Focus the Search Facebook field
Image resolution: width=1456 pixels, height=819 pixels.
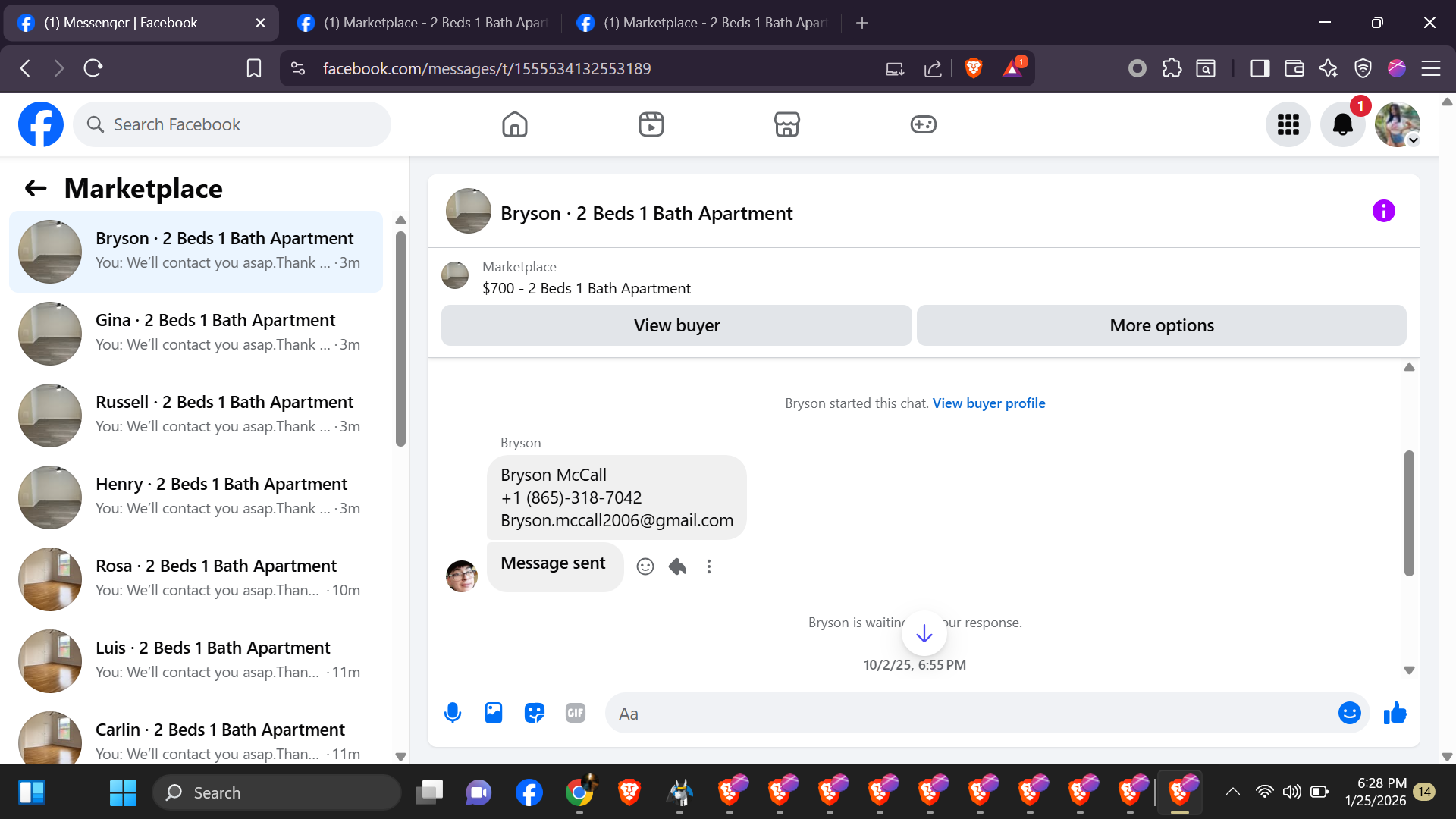(x=232, y=124)
